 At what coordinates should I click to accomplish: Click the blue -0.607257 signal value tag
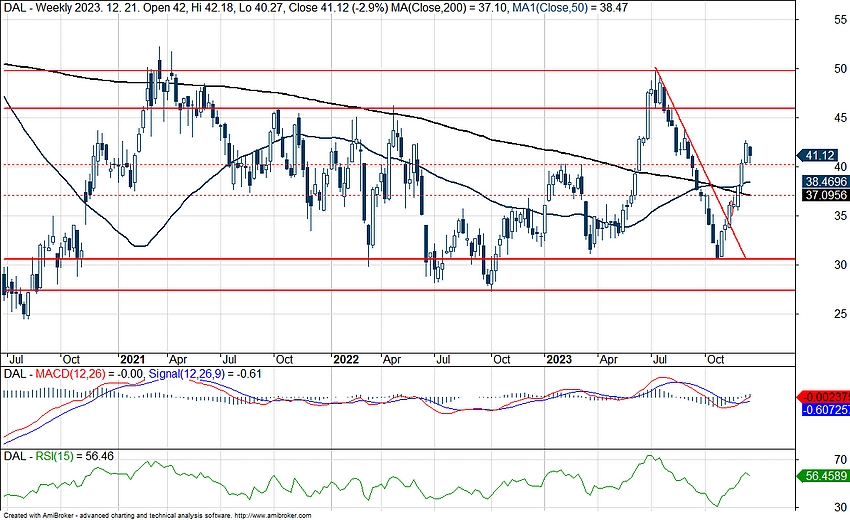pyautogui.click(x=826, y=410)
